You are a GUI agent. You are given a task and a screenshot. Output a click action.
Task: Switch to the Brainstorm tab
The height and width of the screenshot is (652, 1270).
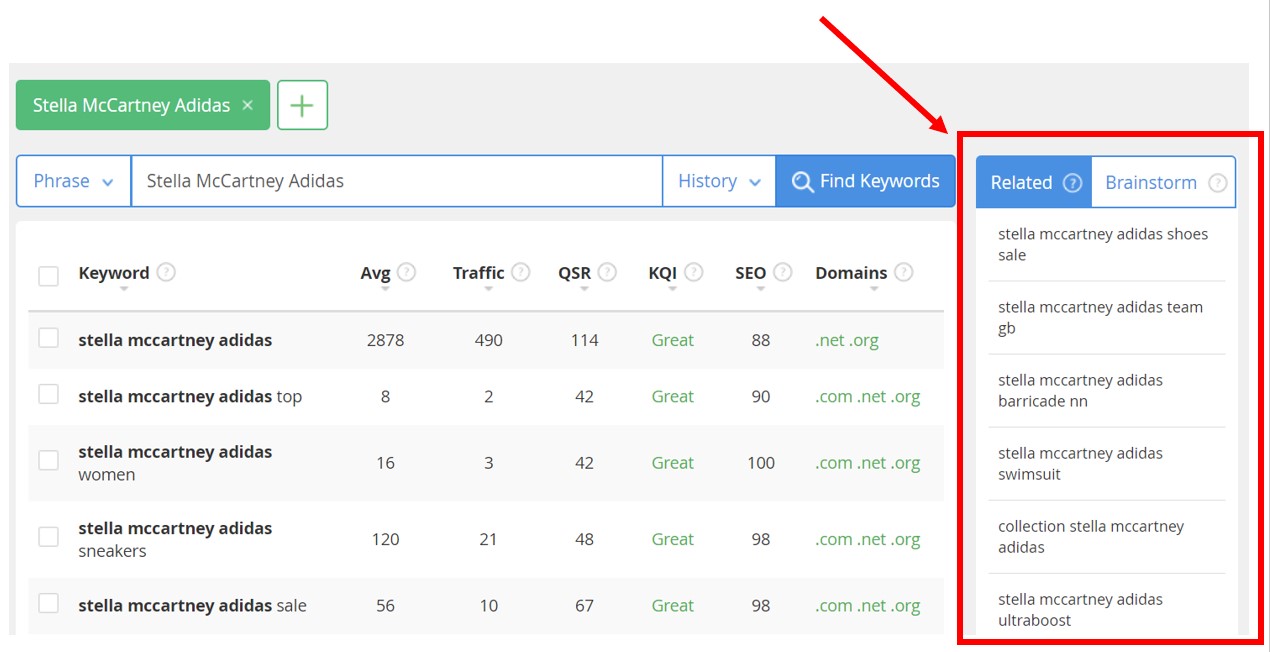[x=1163, y=182]
